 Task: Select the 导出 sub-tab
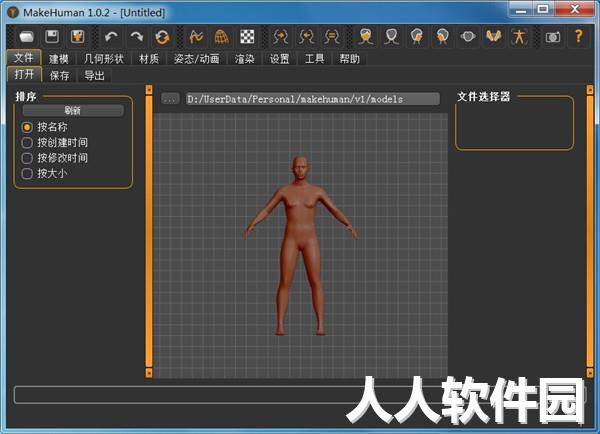click(94, 75)
